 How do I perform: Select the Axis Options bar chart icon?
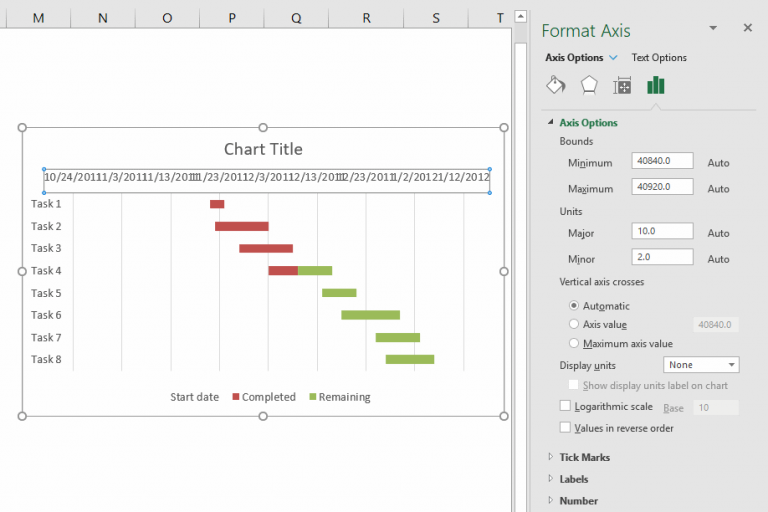point(655,85)
